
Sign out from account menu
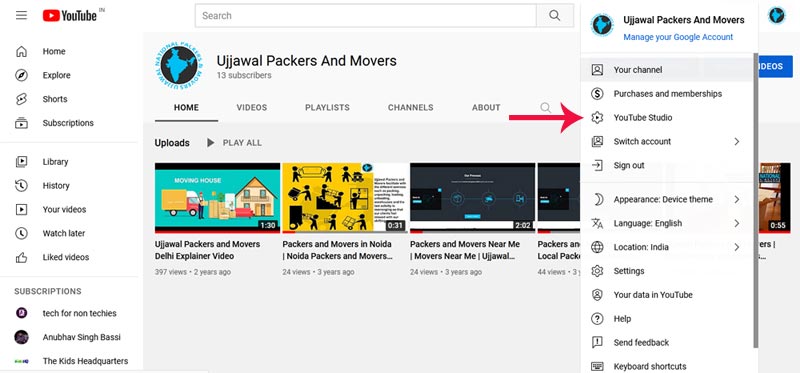click(x=667, y=165)
